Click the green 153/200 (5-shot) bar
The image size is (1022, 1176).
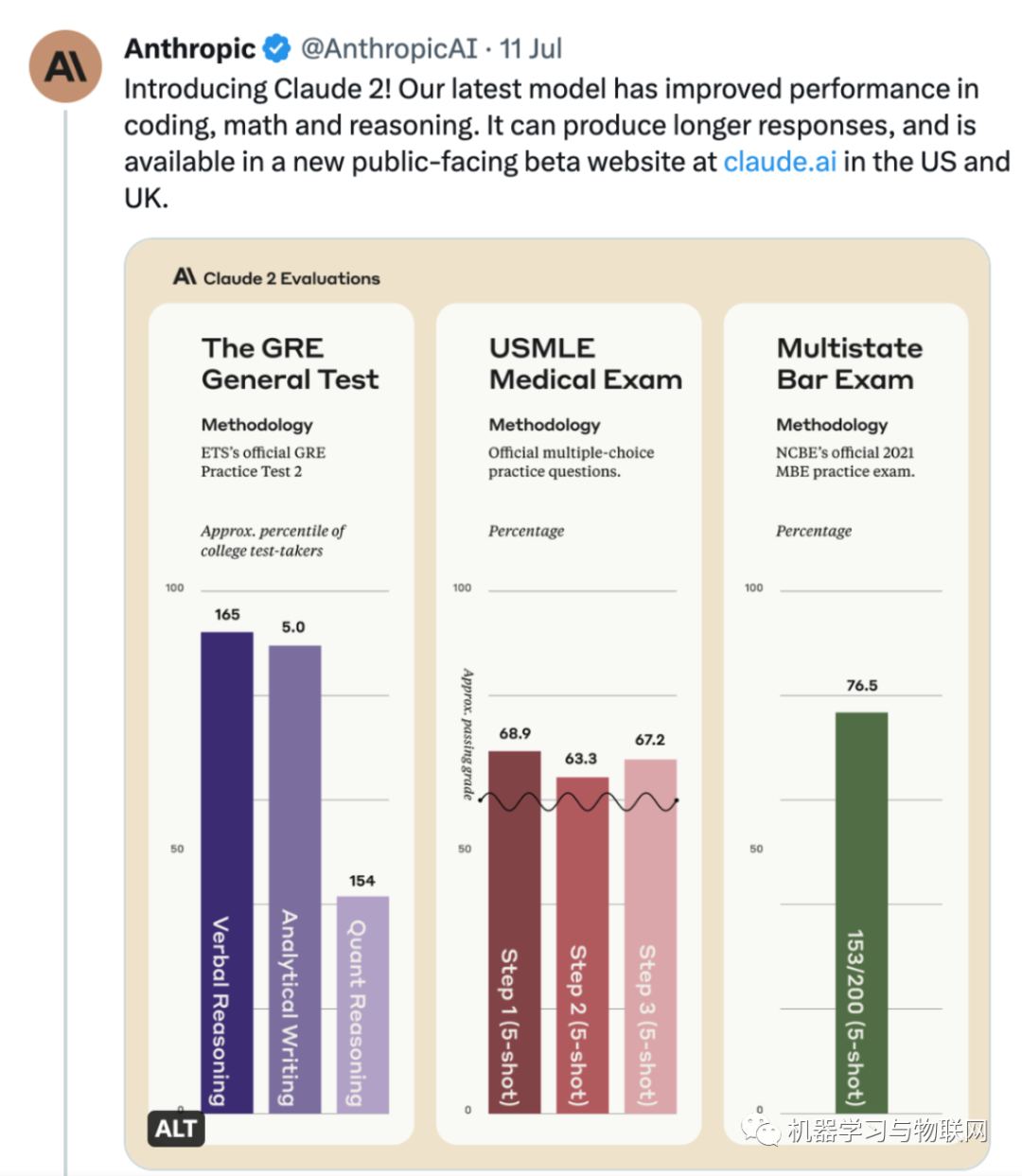tap(861, 913)
